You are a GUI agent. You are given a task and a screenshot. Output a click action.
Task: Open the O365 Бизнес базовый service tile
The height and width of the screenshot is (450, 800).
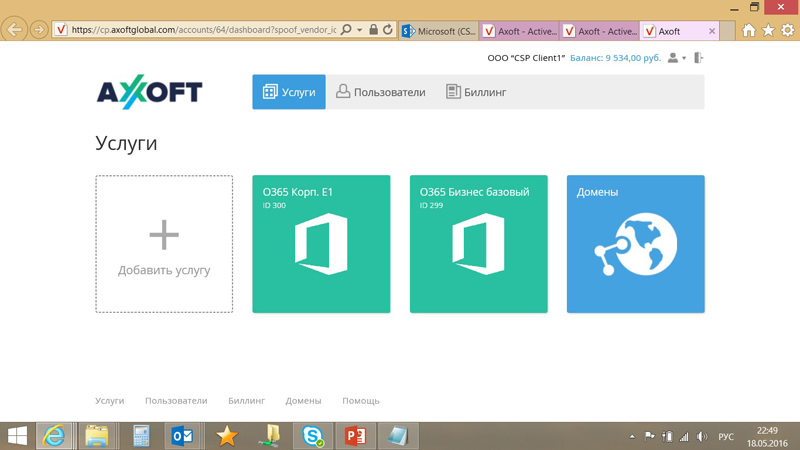pos(479,244)
